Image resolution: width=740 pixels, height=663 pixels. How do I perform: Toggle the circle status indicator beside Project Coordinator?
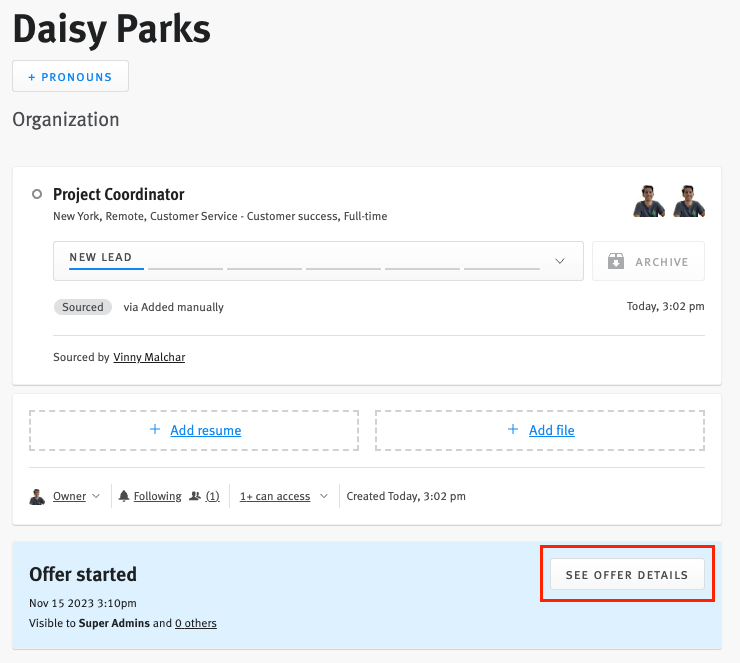click(37, 194)
